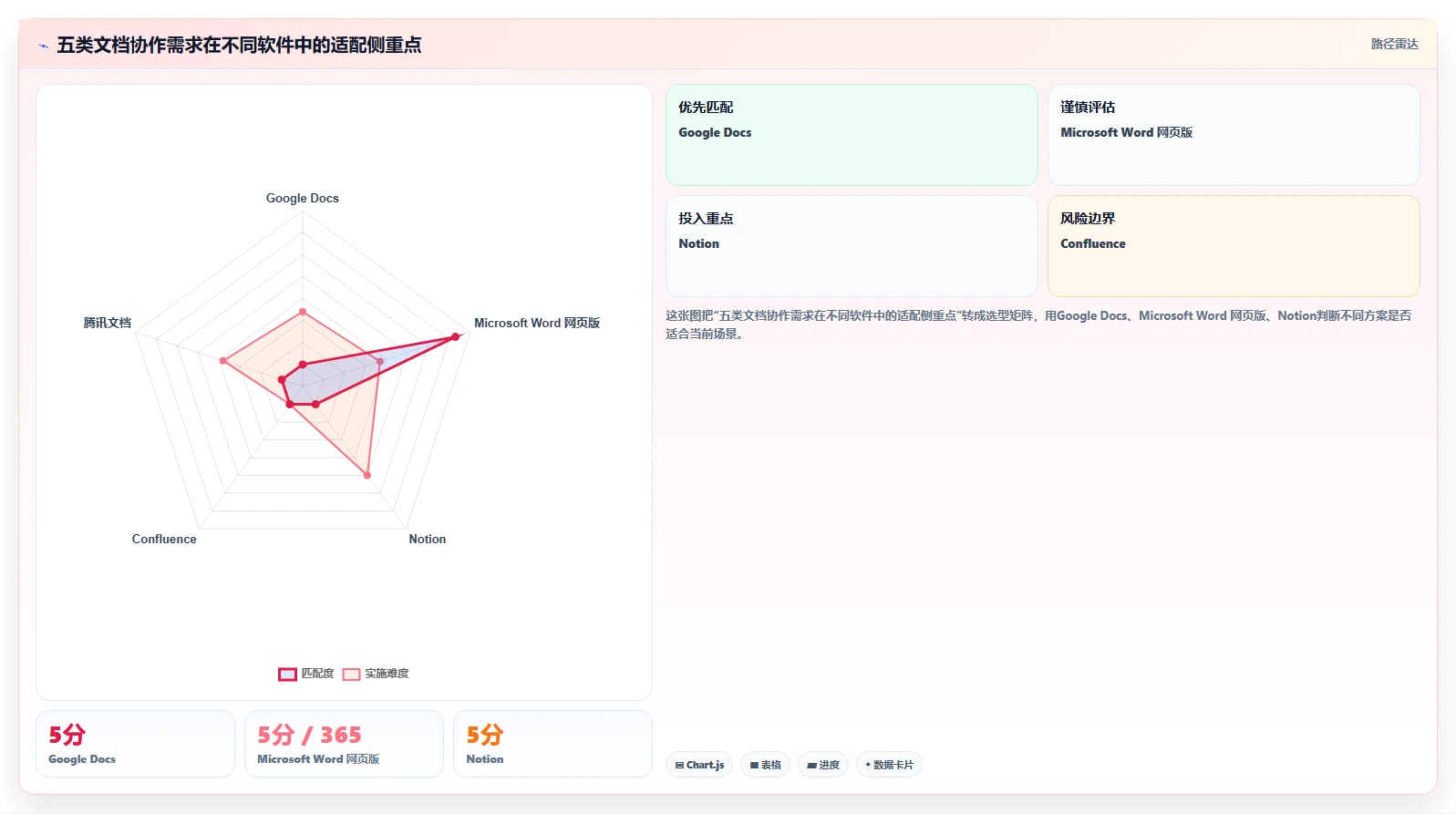The image size is (1456, 814).
Task: Click the Notion radar axis label
Action: (428, 539)
